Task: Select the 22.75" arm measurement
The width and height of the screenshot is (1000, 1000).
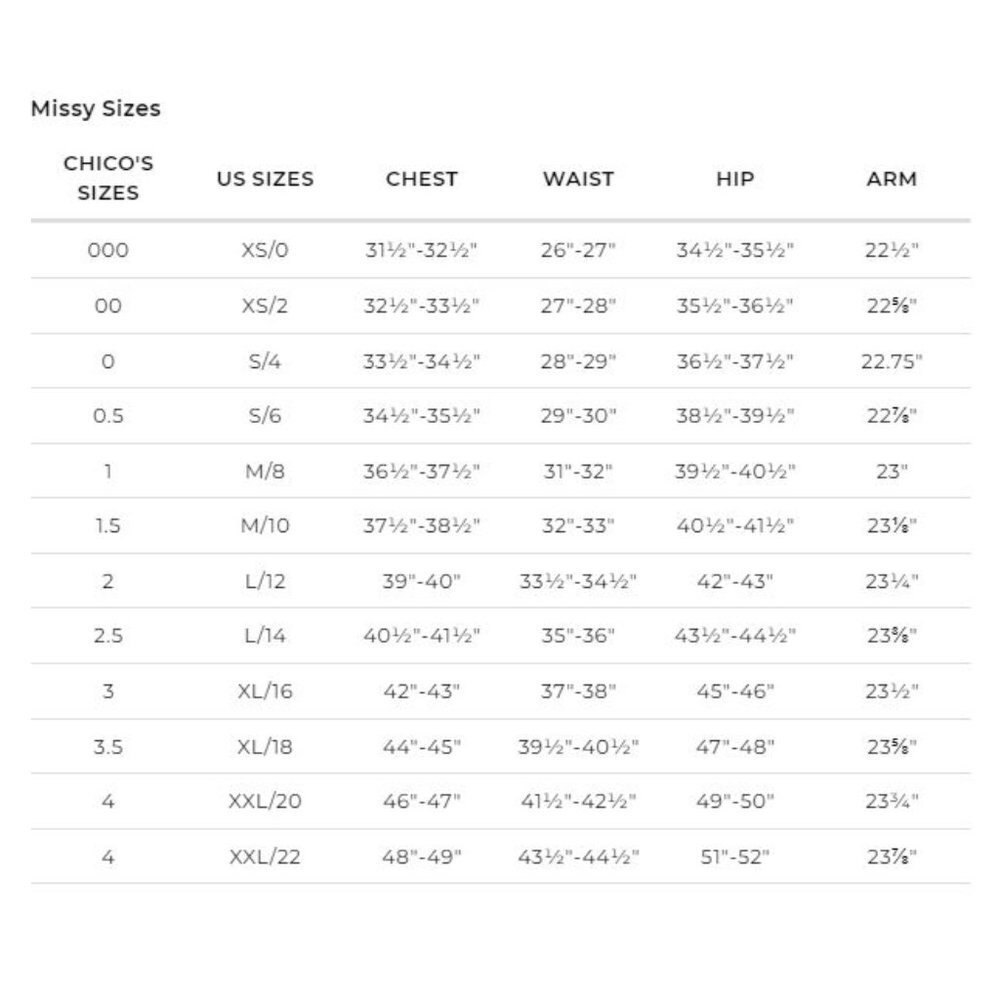Action: [892, 362]
